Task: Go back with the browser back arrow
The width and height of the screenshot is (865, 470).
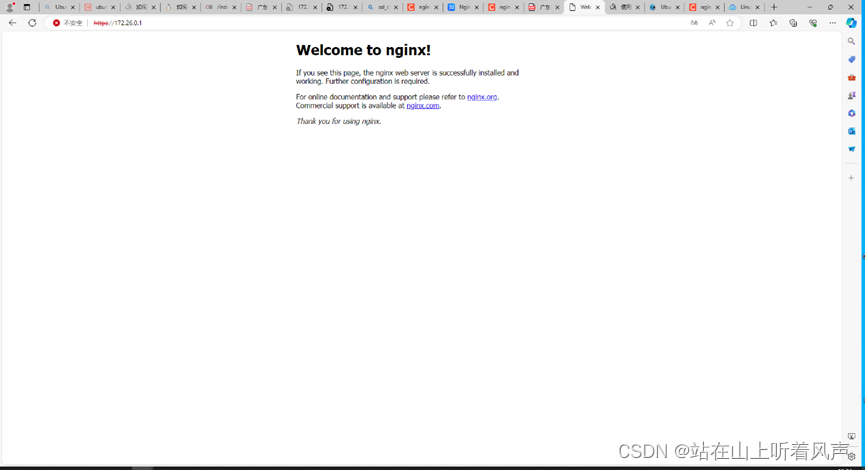Action: pyautogui.click(x=12, y=23)
